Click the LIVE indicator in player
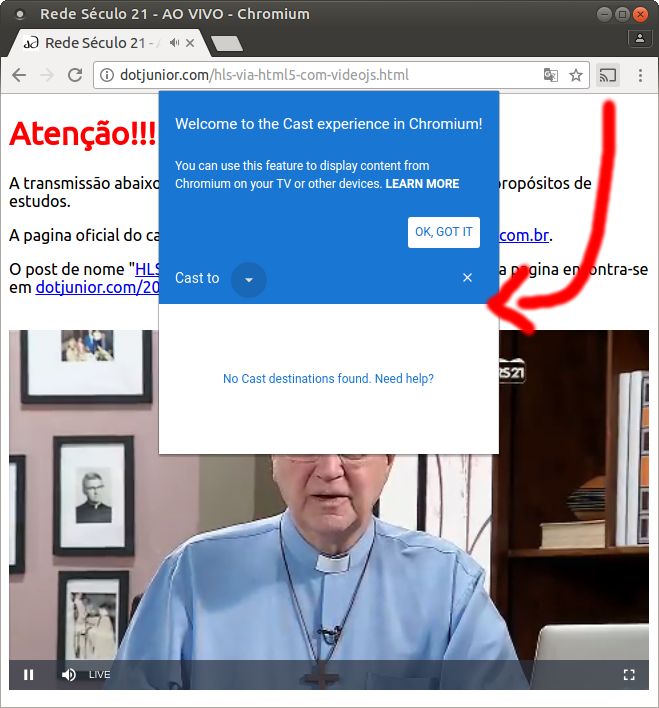This screenshot has width=659, height=708. pyautogui.click(x=99, y=675)
